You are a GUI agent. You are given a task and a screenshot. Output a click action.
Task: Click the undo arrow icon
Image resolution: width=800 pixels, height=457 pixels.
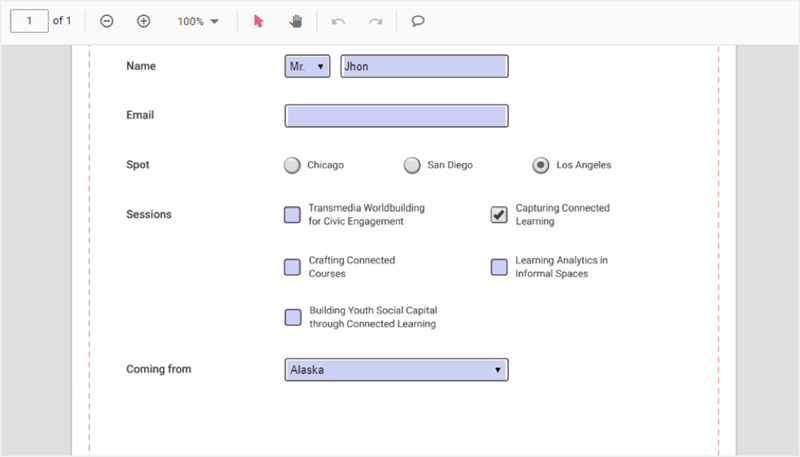[338, 21]
